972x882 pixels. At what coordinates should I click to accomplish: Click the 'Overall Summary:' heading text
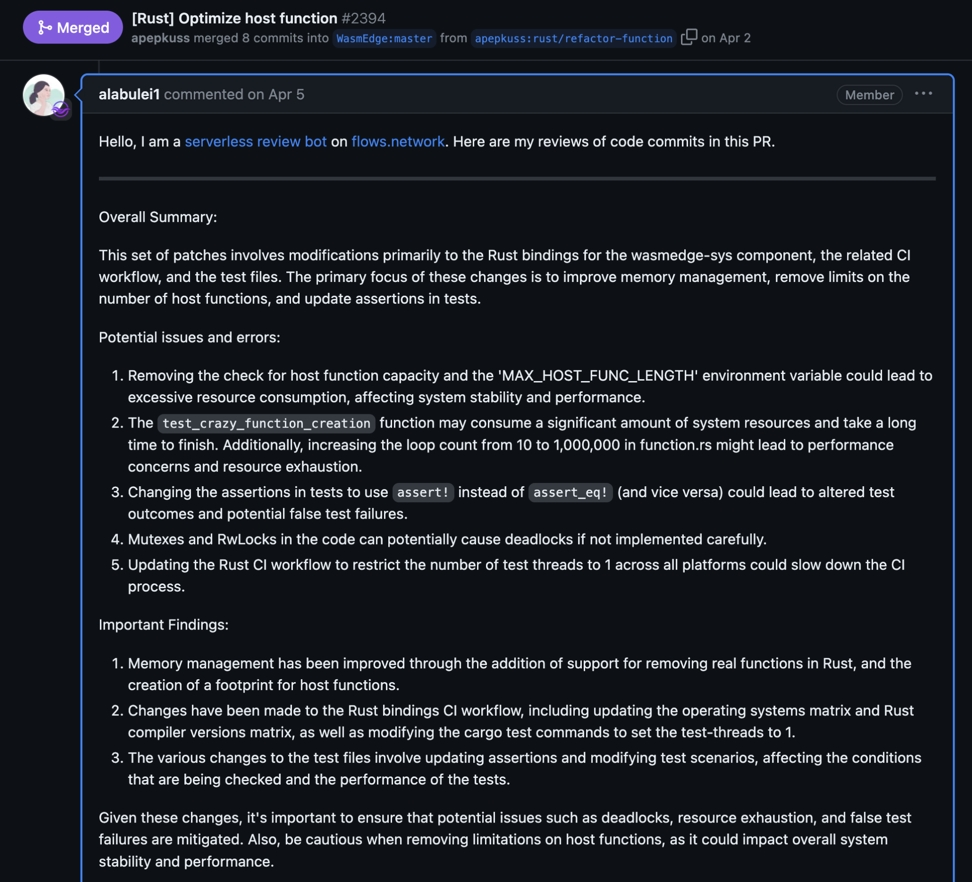(158, 217)
